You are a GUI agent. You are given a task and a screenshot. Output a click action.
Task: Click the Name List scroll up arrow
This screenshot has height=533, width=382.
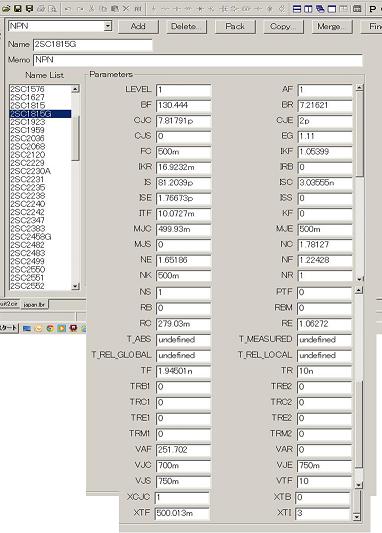(x=75, y=89)
